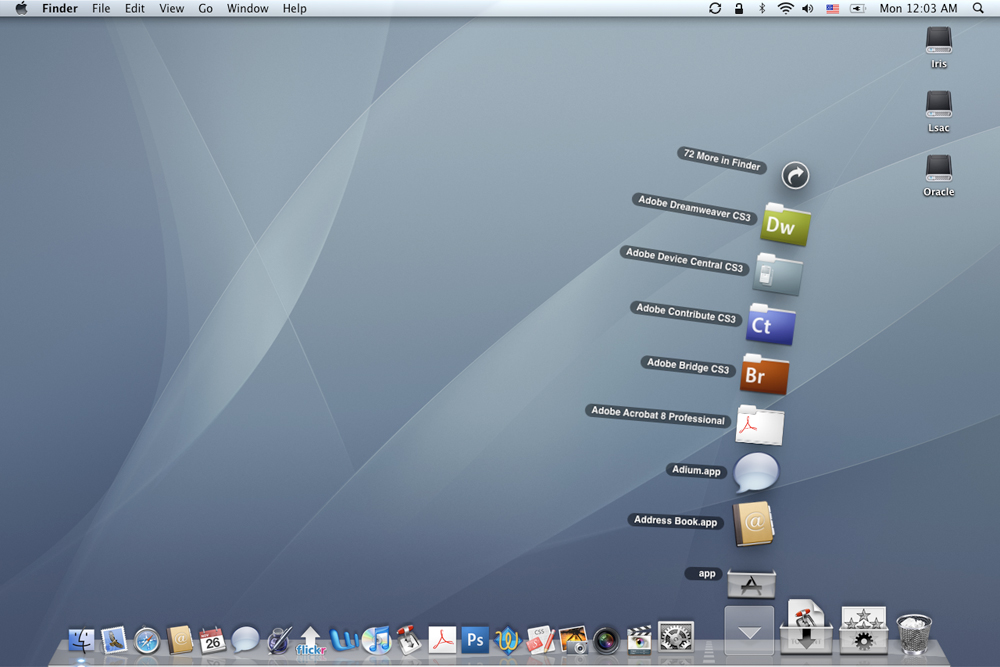
Task: Click the battery status icon
Action: pyautogui.click(x=858, y=8)
